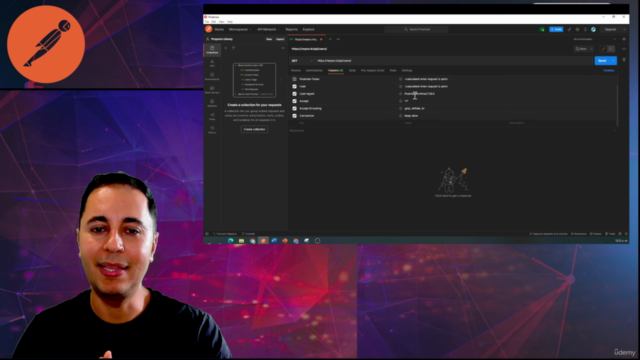
Task: Switch to the Authorization tab
Action: pos(314,70)
